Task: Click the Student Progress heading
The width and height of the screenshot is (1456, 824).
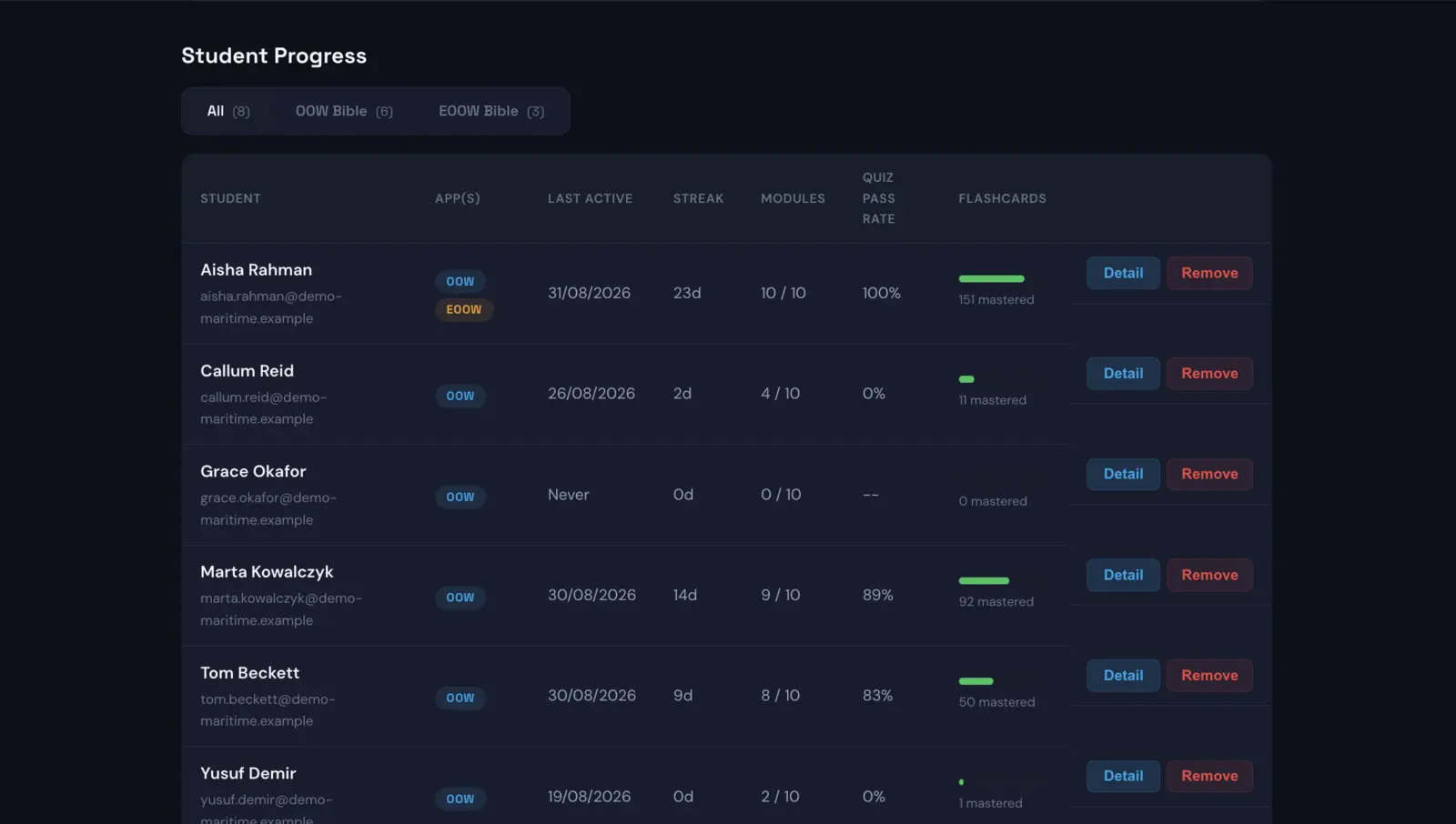Action: (274, 55)
